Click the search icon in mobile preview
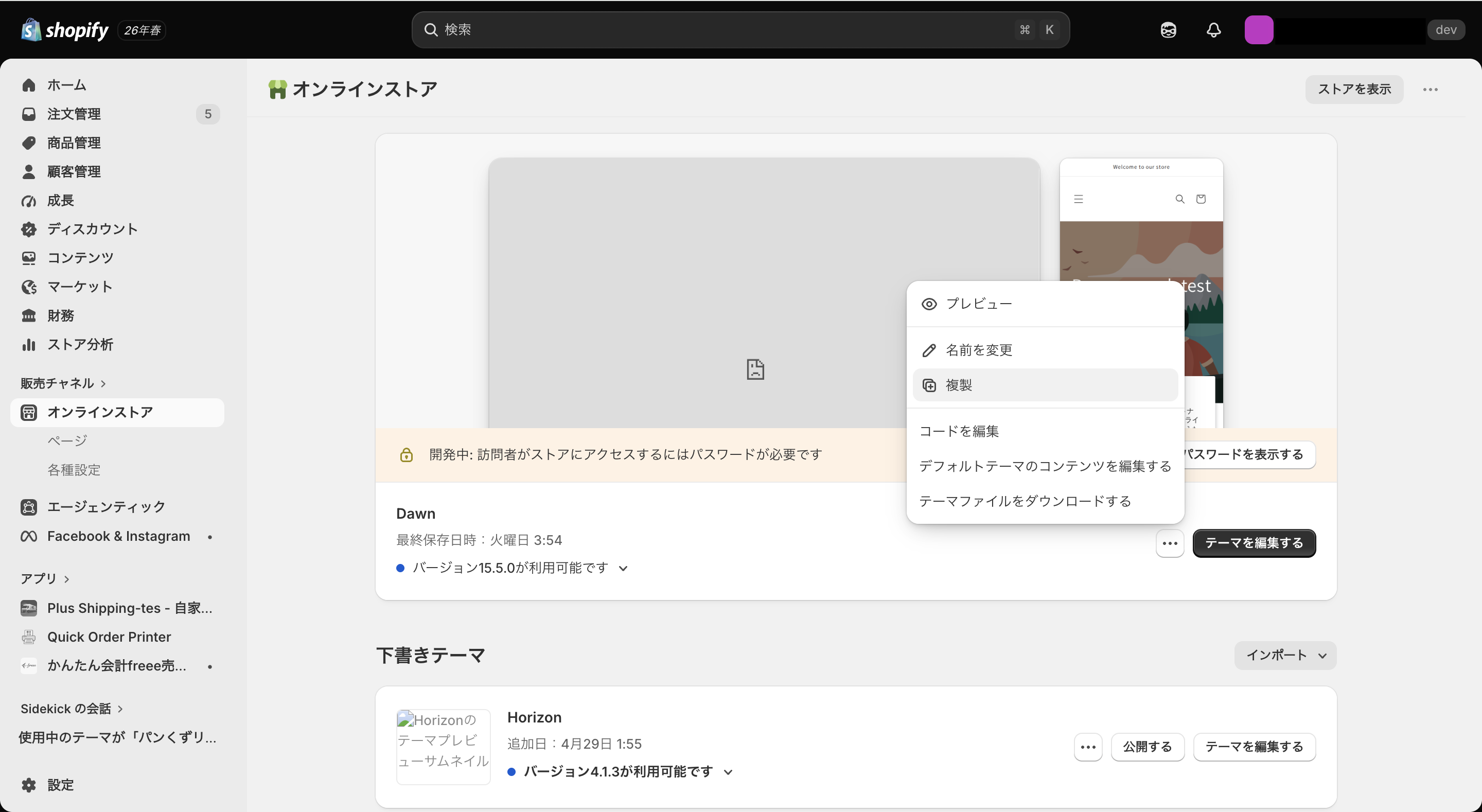This screenshot has height=812, width=1482. coord(1179,199)
